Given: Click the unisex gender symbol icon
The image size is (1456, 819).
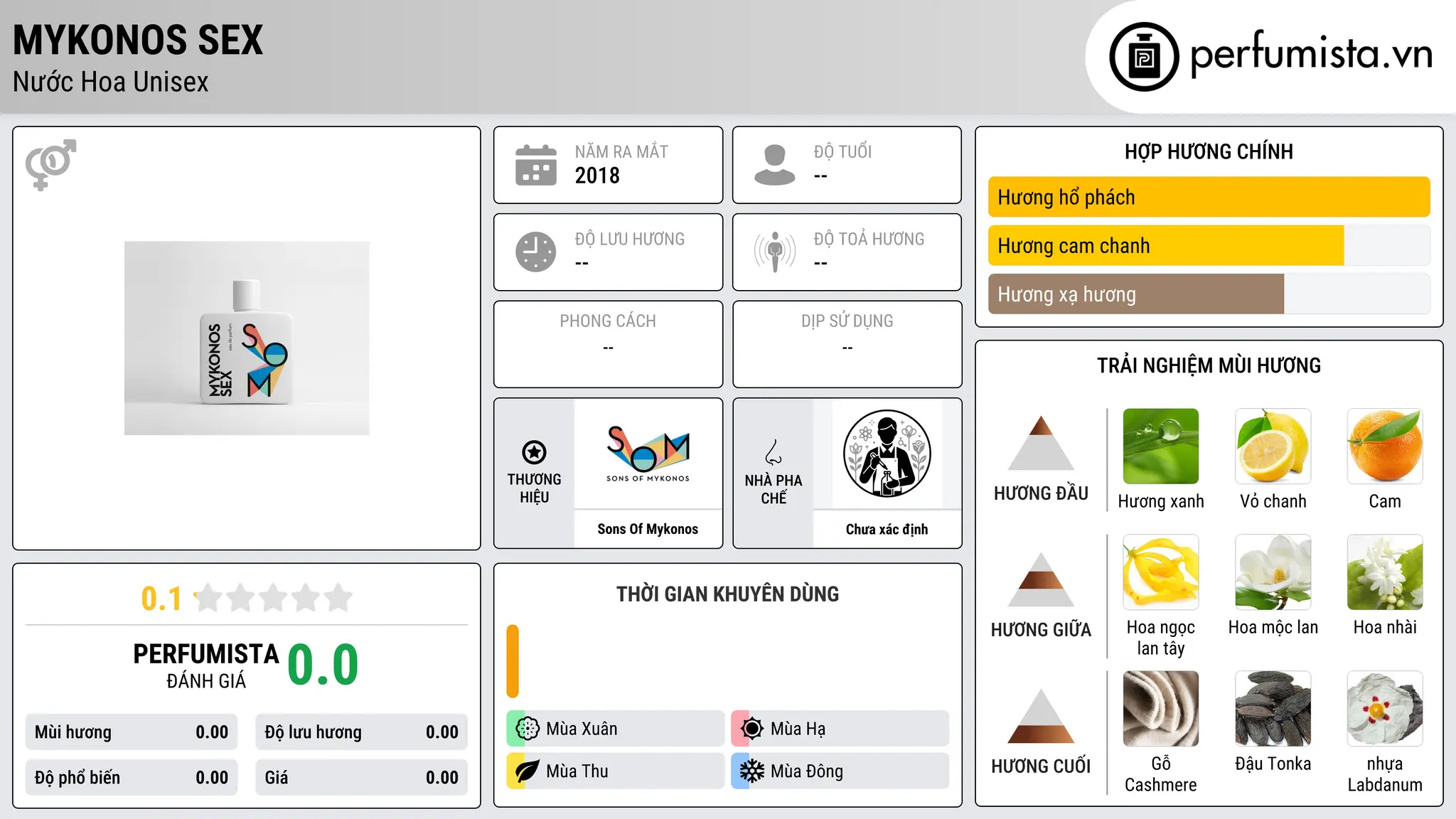Looking at the screenshot, I should pos(50,164).
